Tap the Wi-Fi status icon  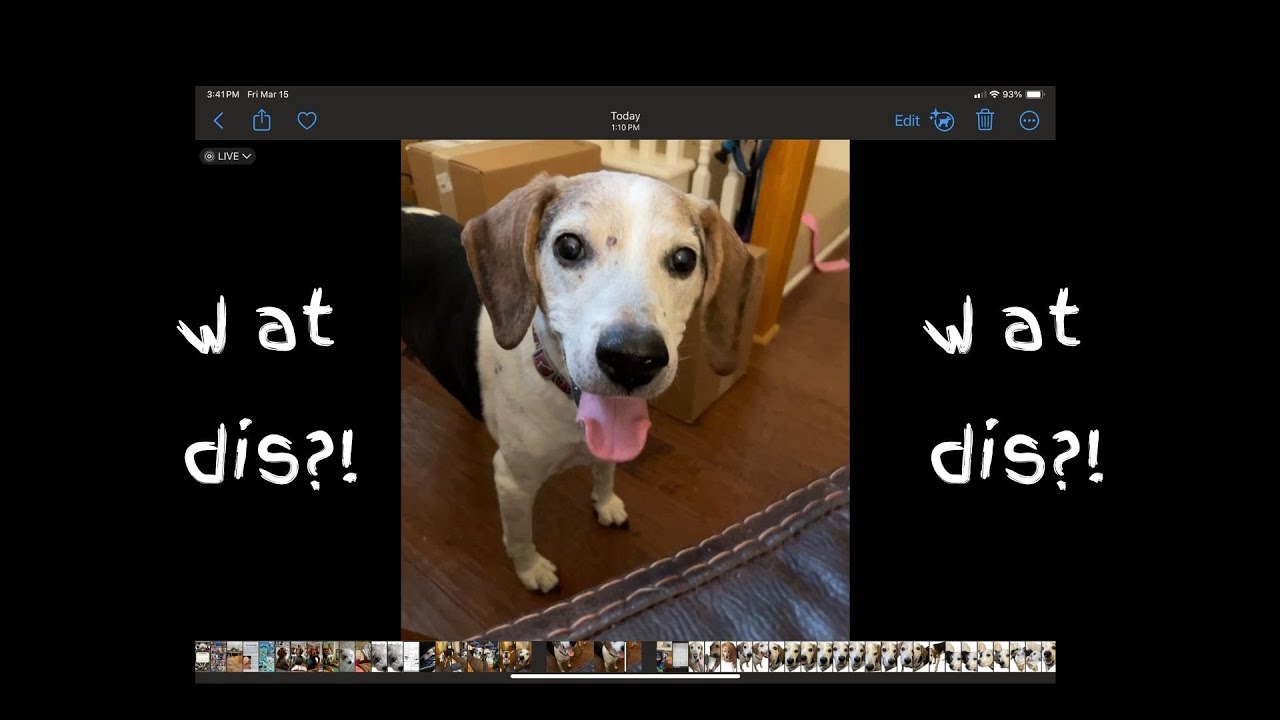pos(994,94)
